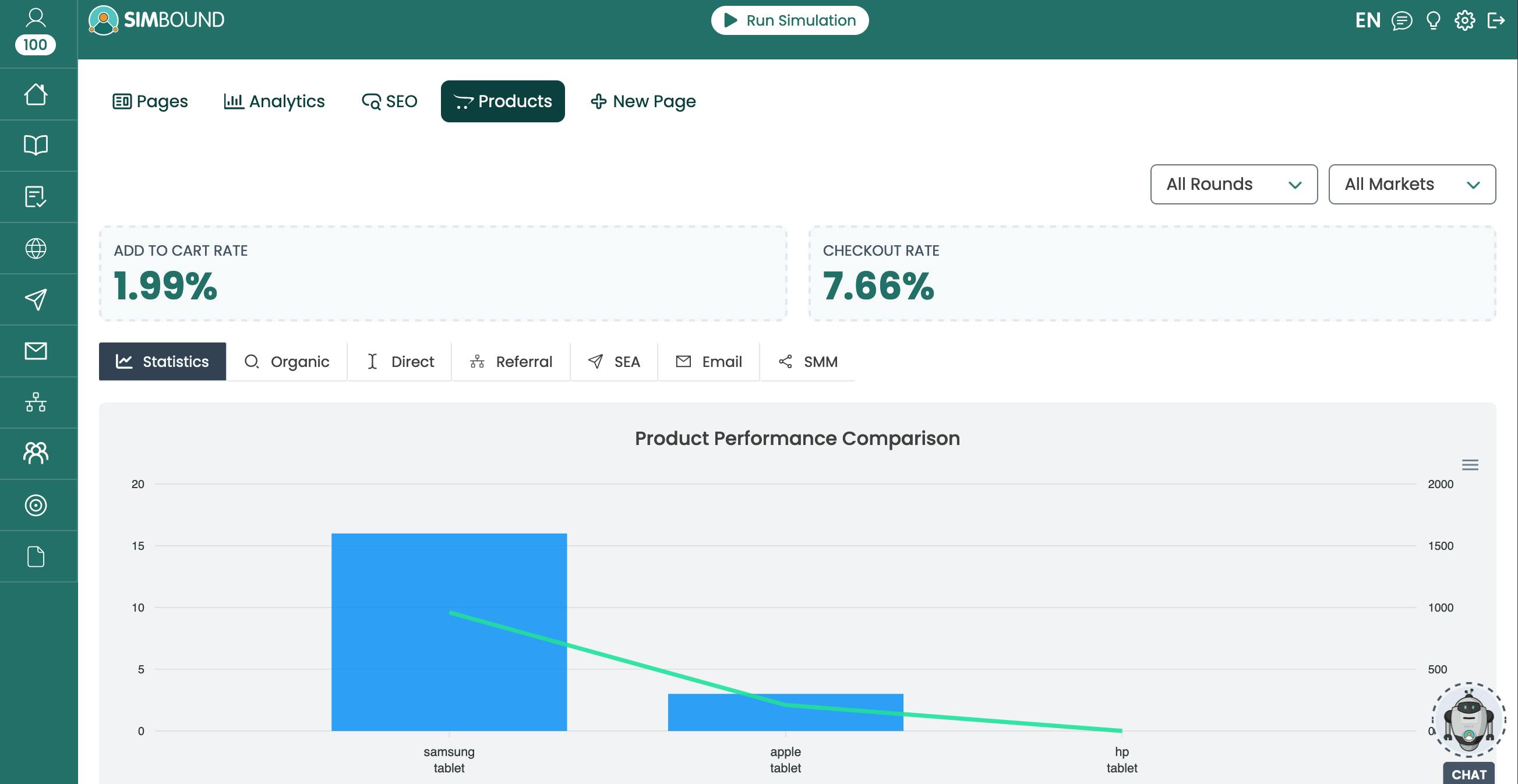The height and width of the screenshot is (784, 1518).
Task: Click the hp tablet axis label
Action: tap(1121, 760)
